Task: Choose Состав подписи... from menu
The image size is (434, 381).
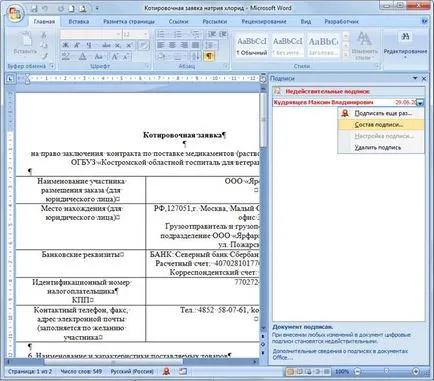Action: point(381,125)
